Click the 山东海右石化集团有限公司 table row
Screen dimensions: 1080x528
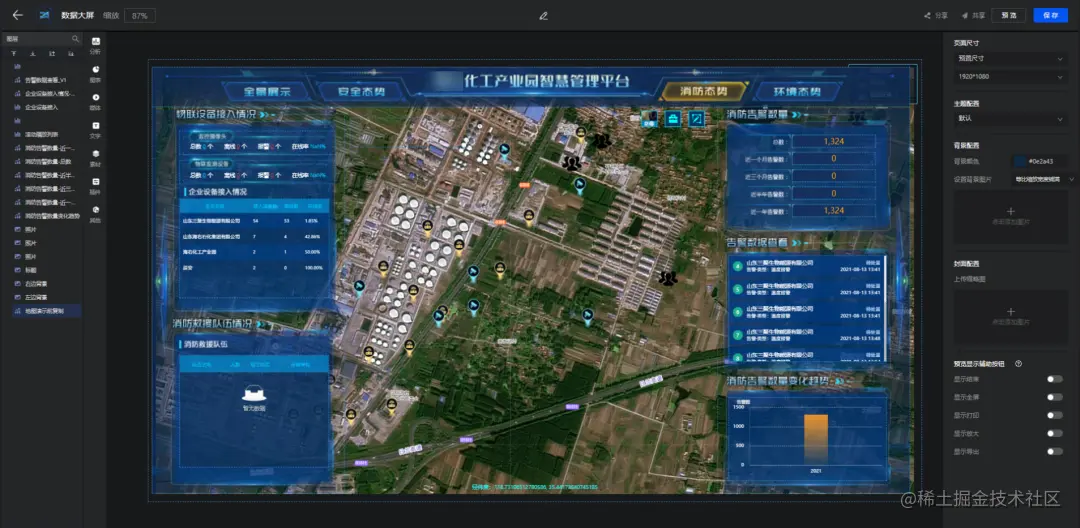point(253,236)
